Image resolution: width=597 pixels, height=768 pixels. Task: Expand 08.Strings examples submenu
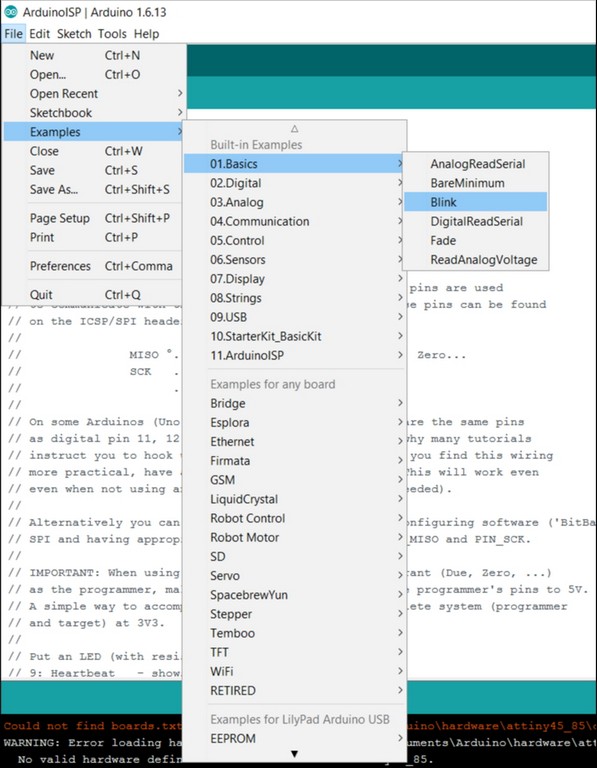294,297
